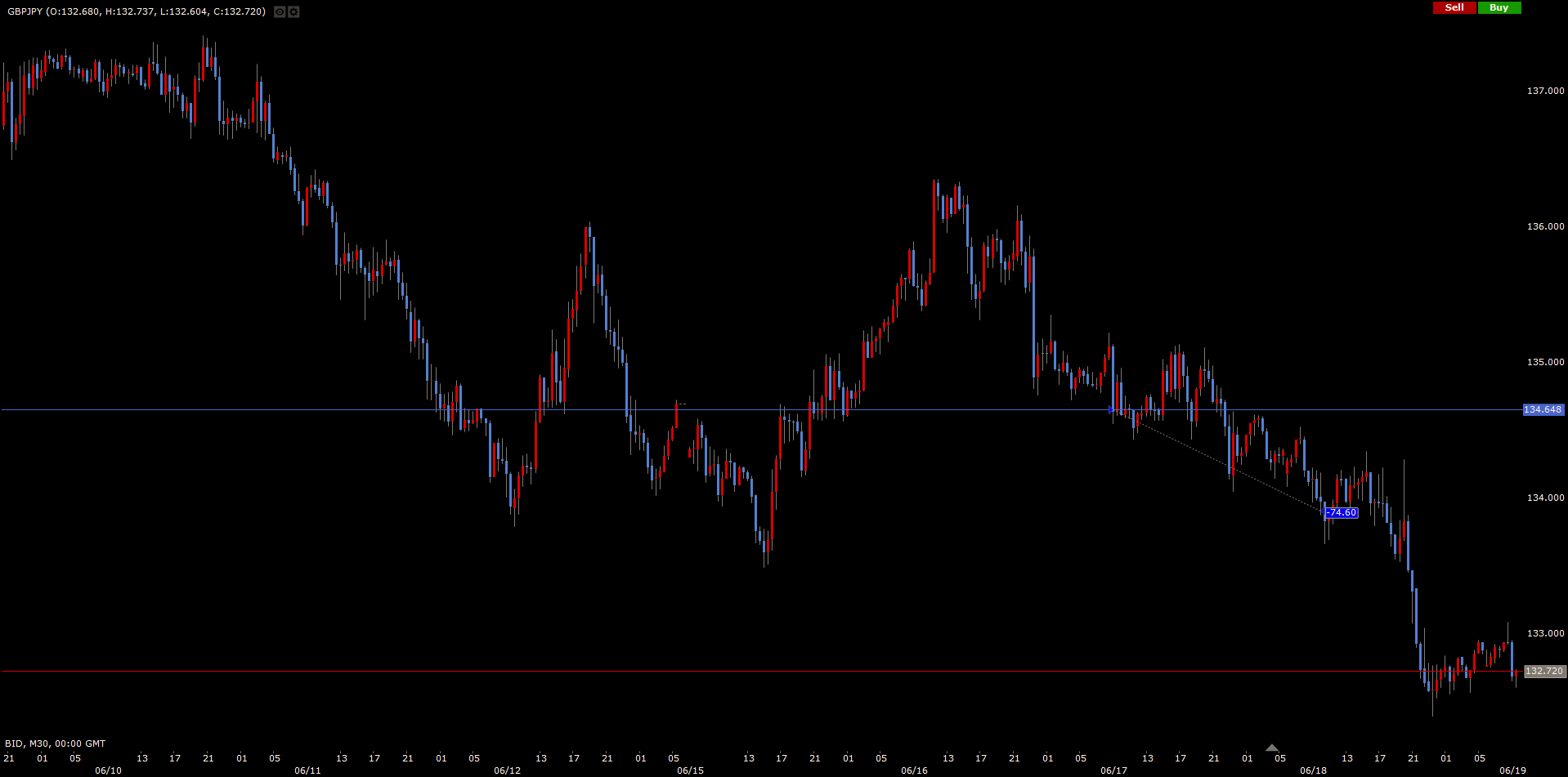Click the 135.000 price axis label

[x=1545, y=362]
